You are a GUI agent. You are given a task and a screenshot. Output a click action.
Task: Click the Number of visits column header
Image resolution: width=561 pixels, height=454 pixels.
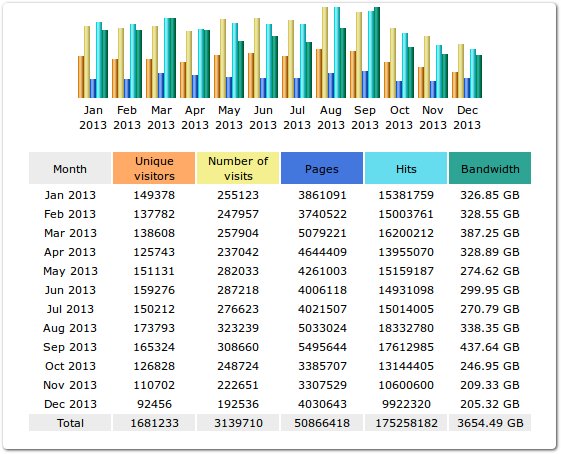click(x=238, y=168)
